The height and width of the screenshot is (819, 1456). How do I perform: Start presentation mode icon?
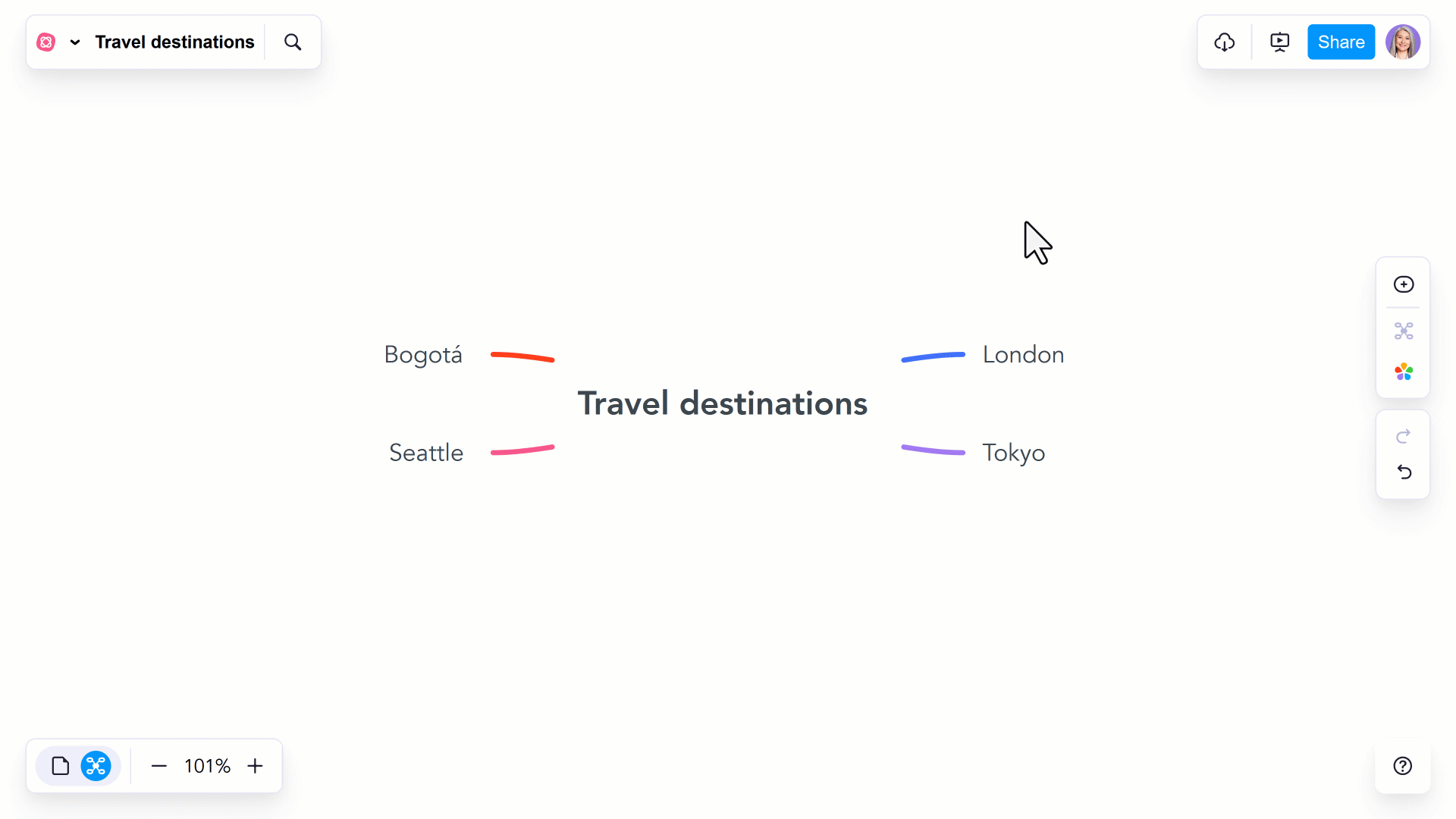coord(1280,42)
